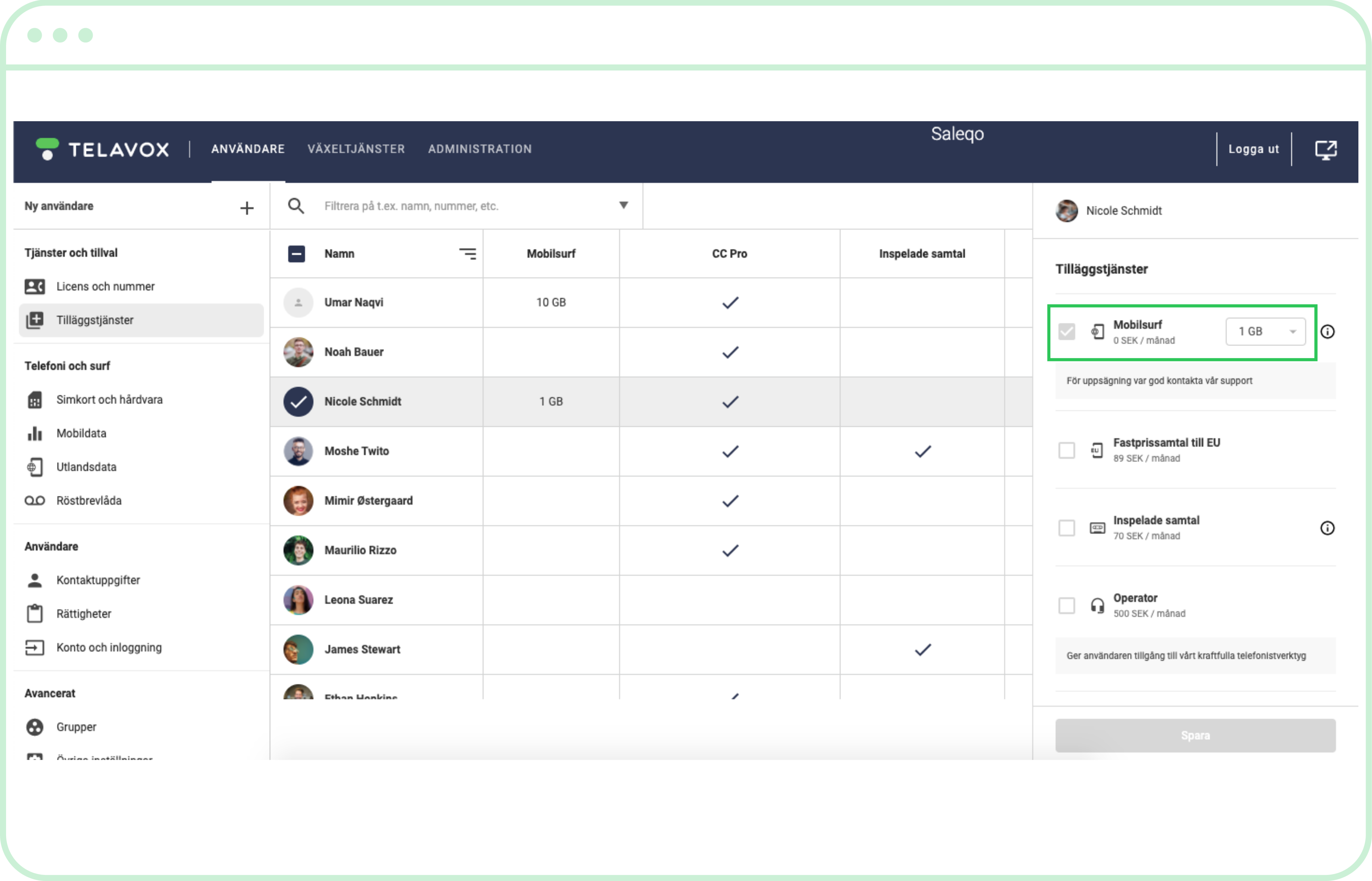Open Simkort och hårdvara from sidebar
The height and width of the screenshot is (881, 1372).
[x=109, y=400]
